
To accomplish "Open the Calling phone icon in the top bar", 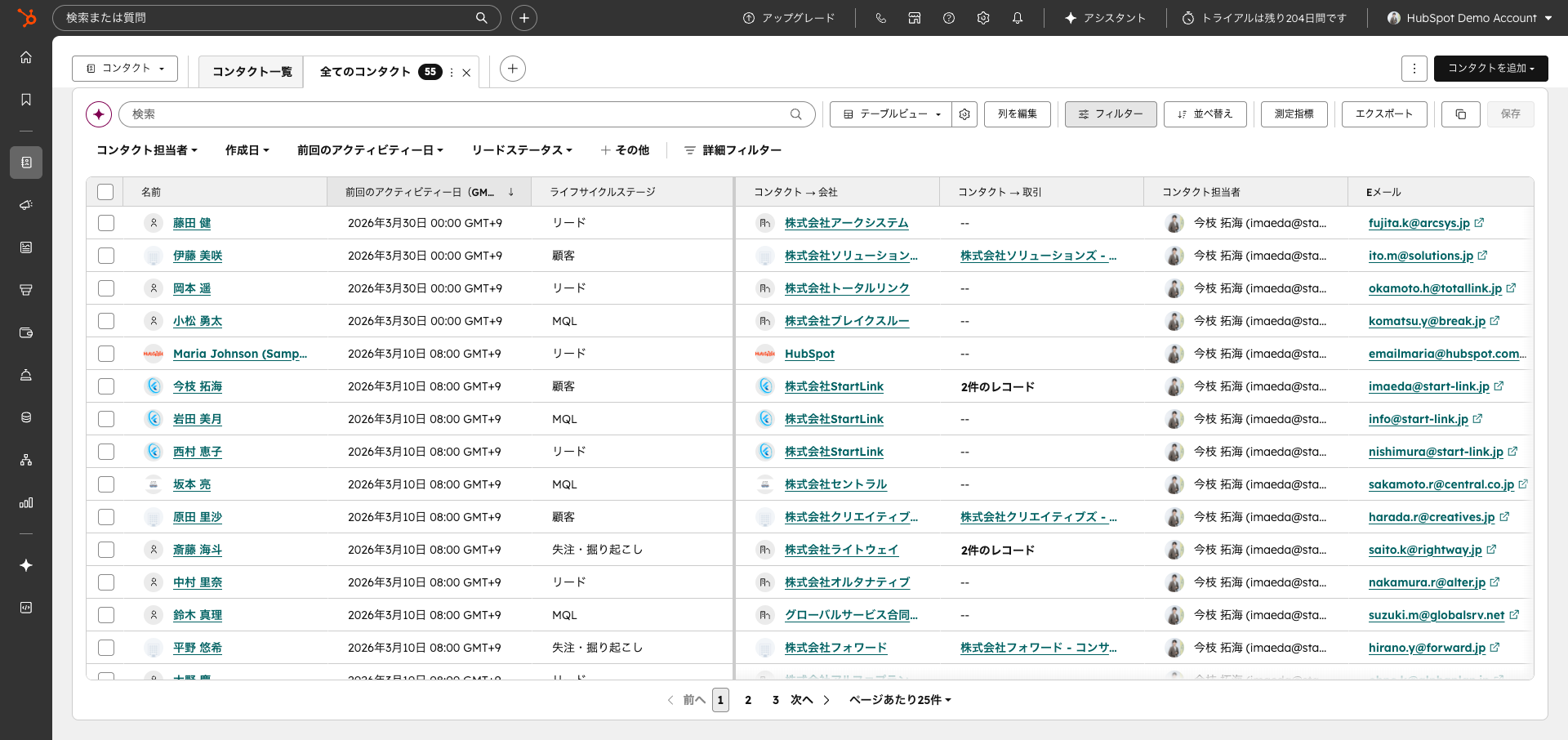I will [x=881, y=17].
